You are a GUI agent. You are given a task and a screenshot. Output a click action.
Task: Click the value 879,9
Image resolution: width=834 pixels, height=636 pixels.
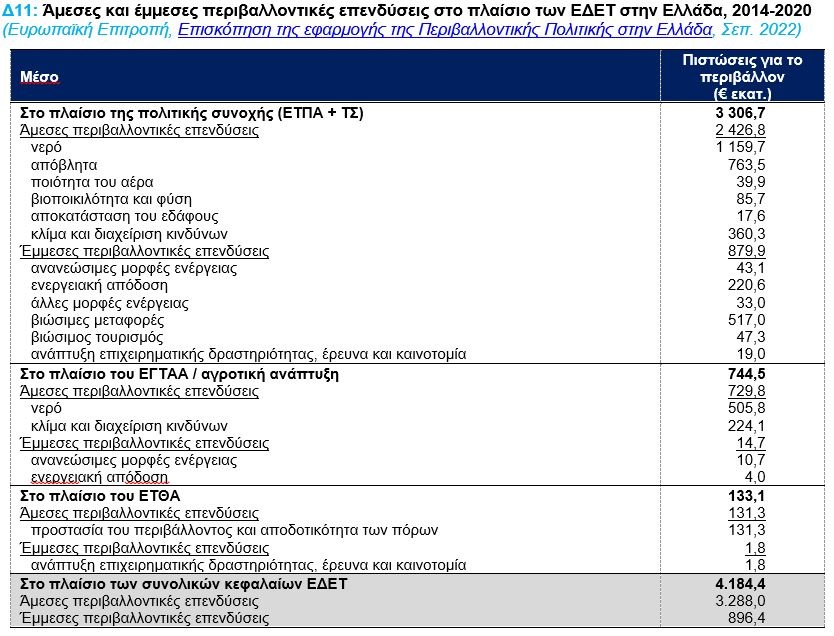click(x=747, y=250)
